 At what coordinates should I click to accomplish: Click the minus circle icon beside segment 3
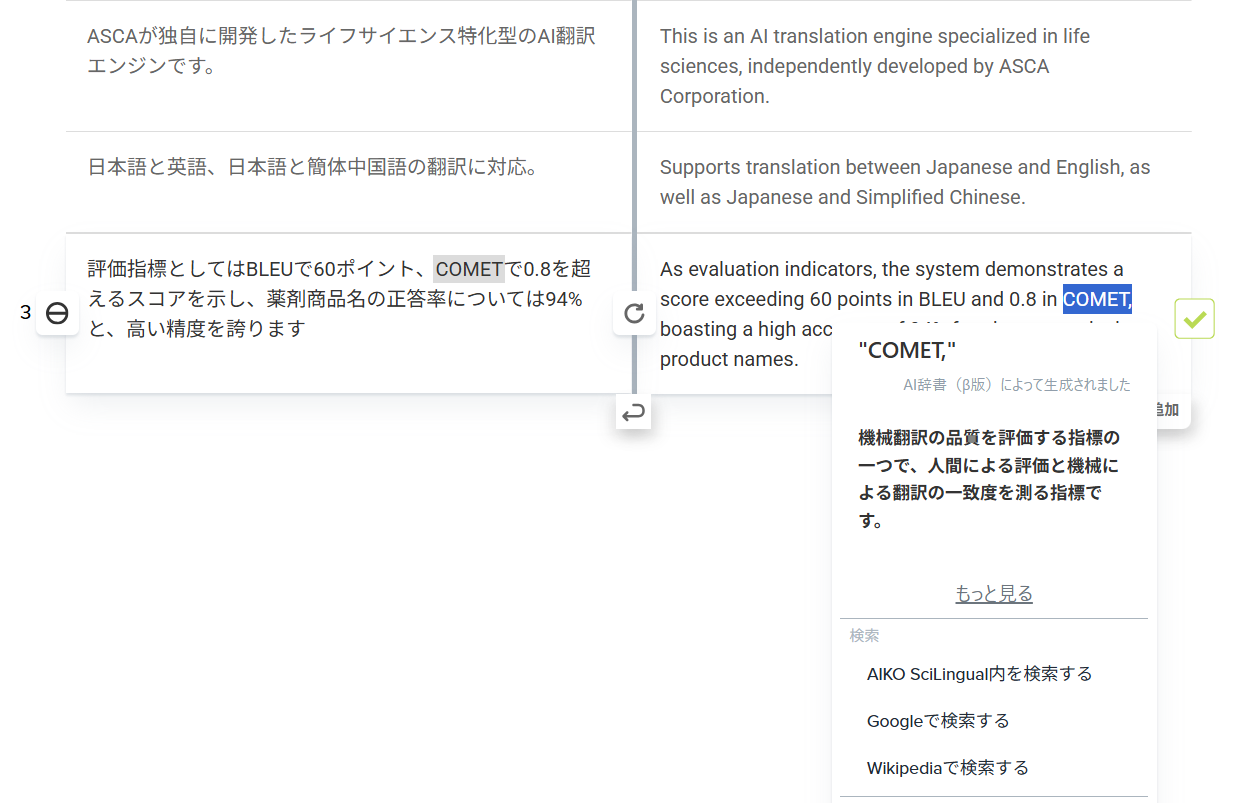click(x=57, y=314)
